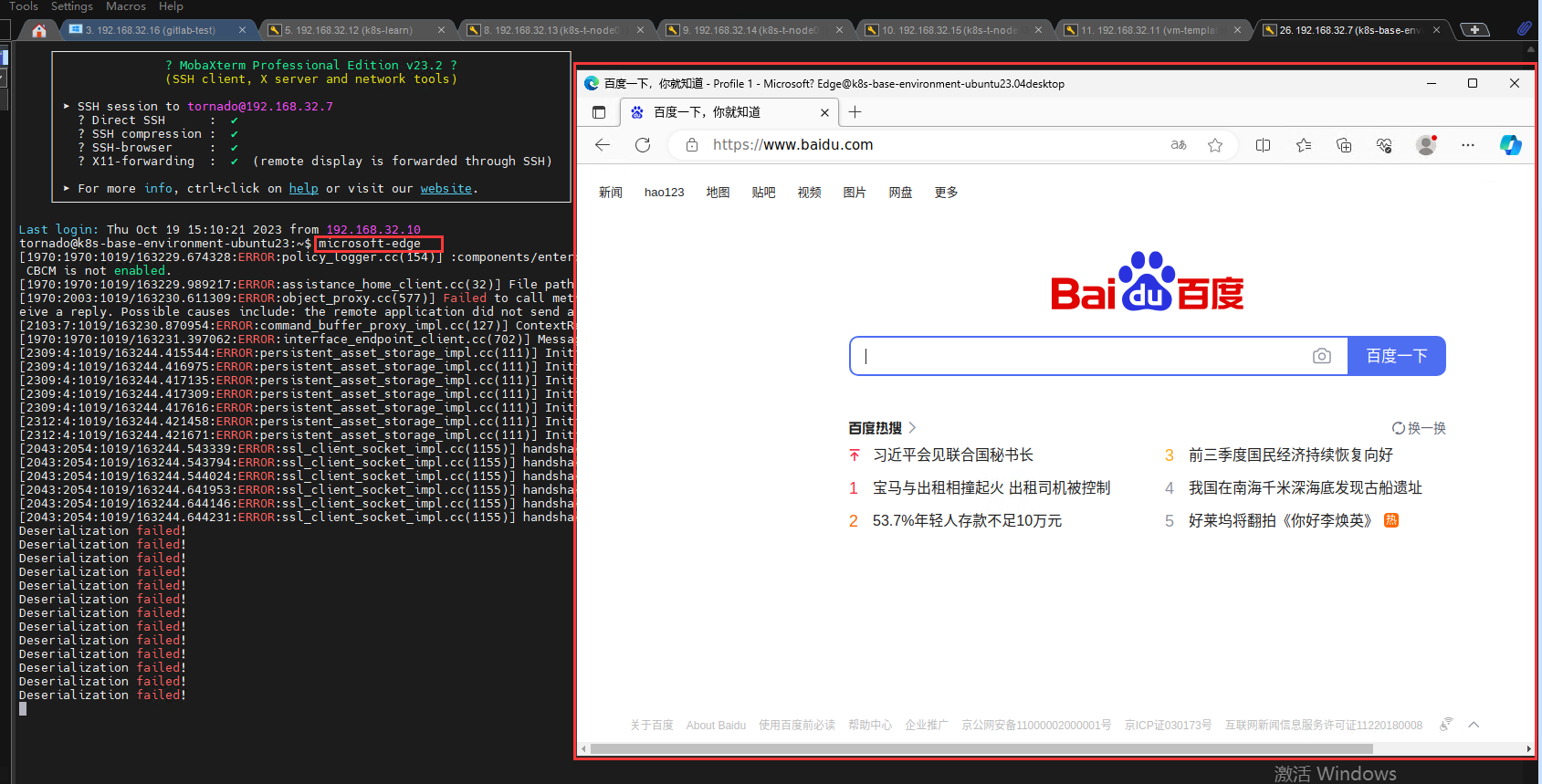Open Edge settings and more menu
This screenshot has height=784, width=1542.
pyautogui.click(x=1468, y=145)
